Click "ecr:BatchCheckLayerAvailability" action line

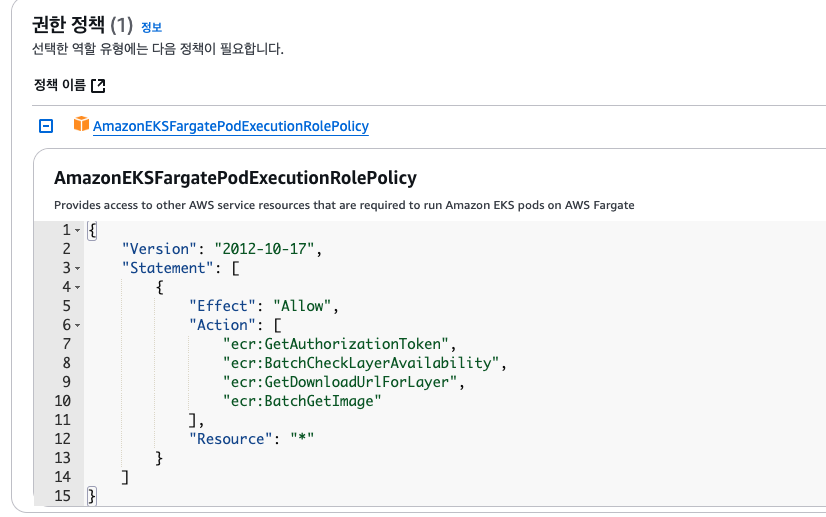[x=361, y=363]
